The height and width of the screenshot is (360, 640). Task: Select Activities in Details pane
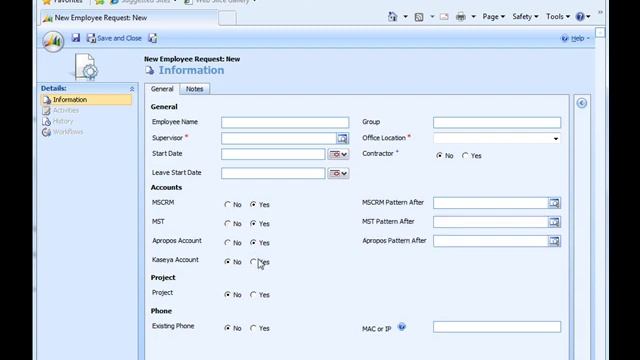(x=66, y=111)
